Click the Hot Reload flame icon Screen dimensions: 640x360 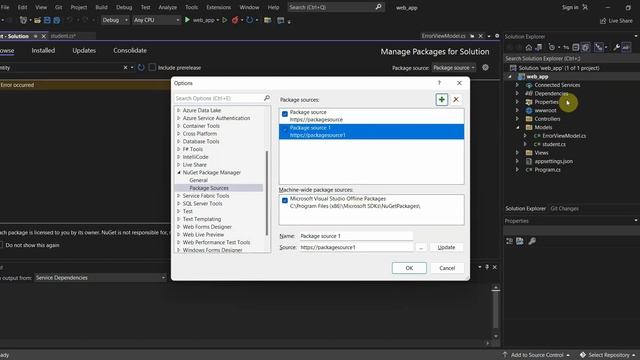coord(235,20)
